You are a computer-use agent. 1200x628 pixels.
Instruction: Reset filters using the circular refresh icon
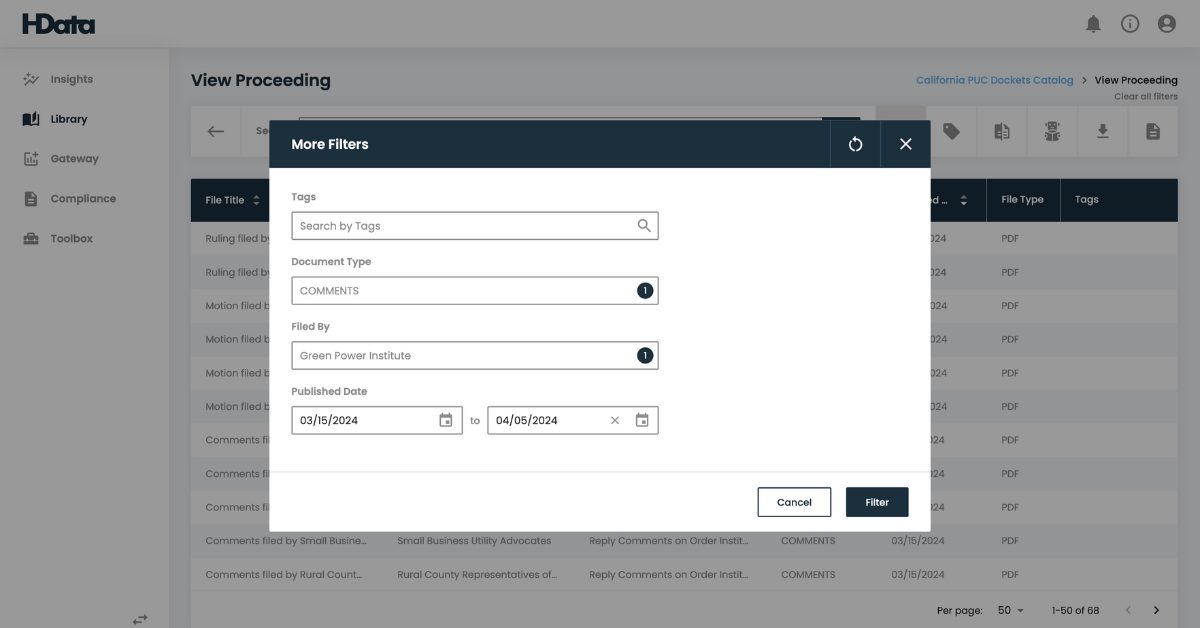click(x=856, y=144)
